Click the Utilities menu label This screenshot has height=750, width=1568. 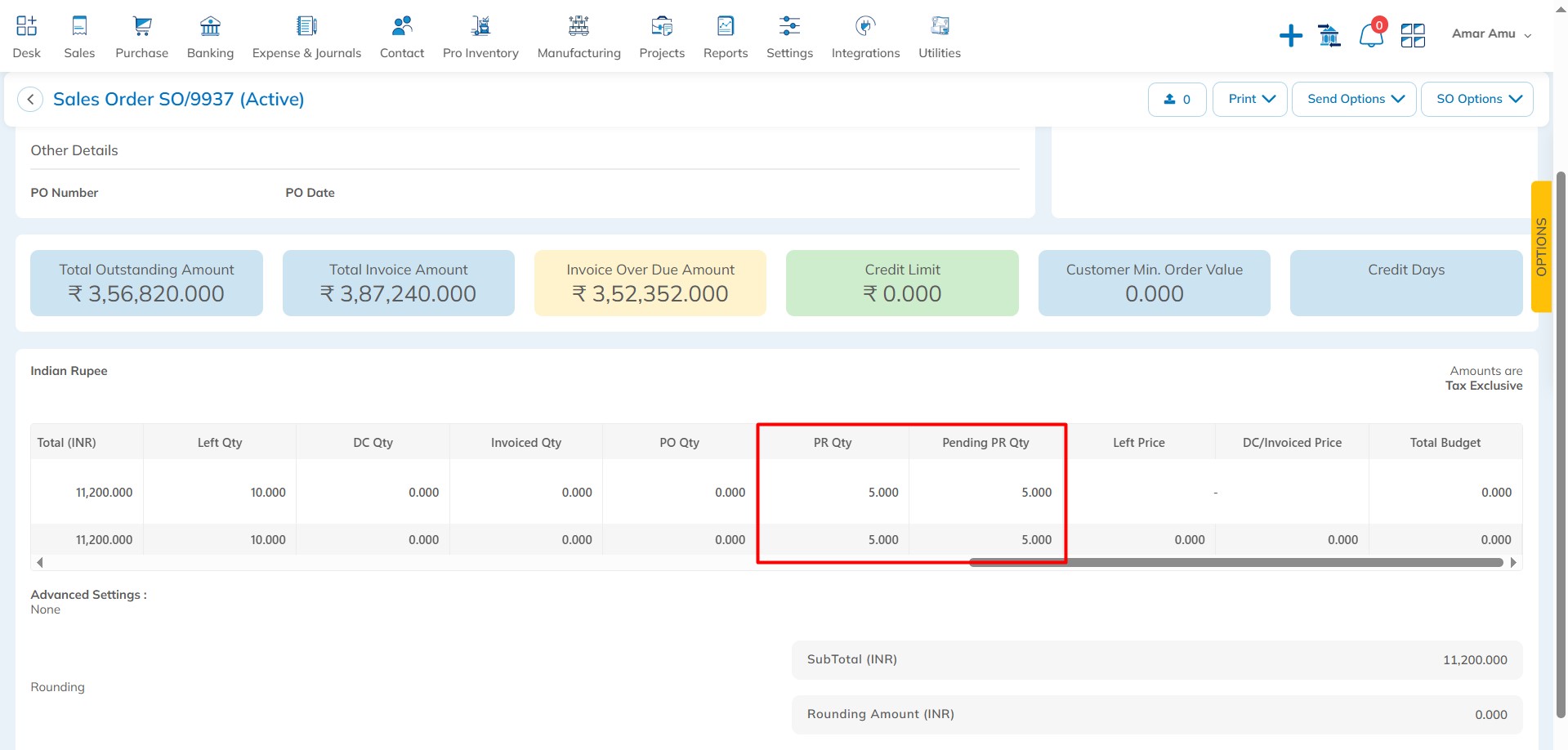tap(940, 53)
